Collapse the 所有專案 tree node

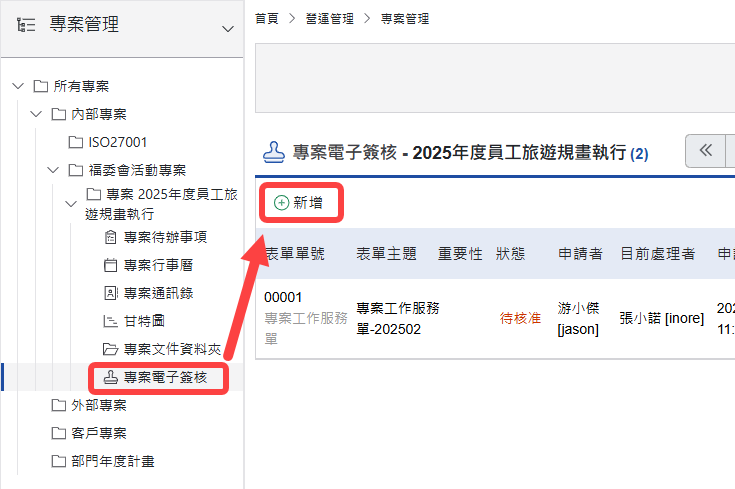[x=17, y=86]
